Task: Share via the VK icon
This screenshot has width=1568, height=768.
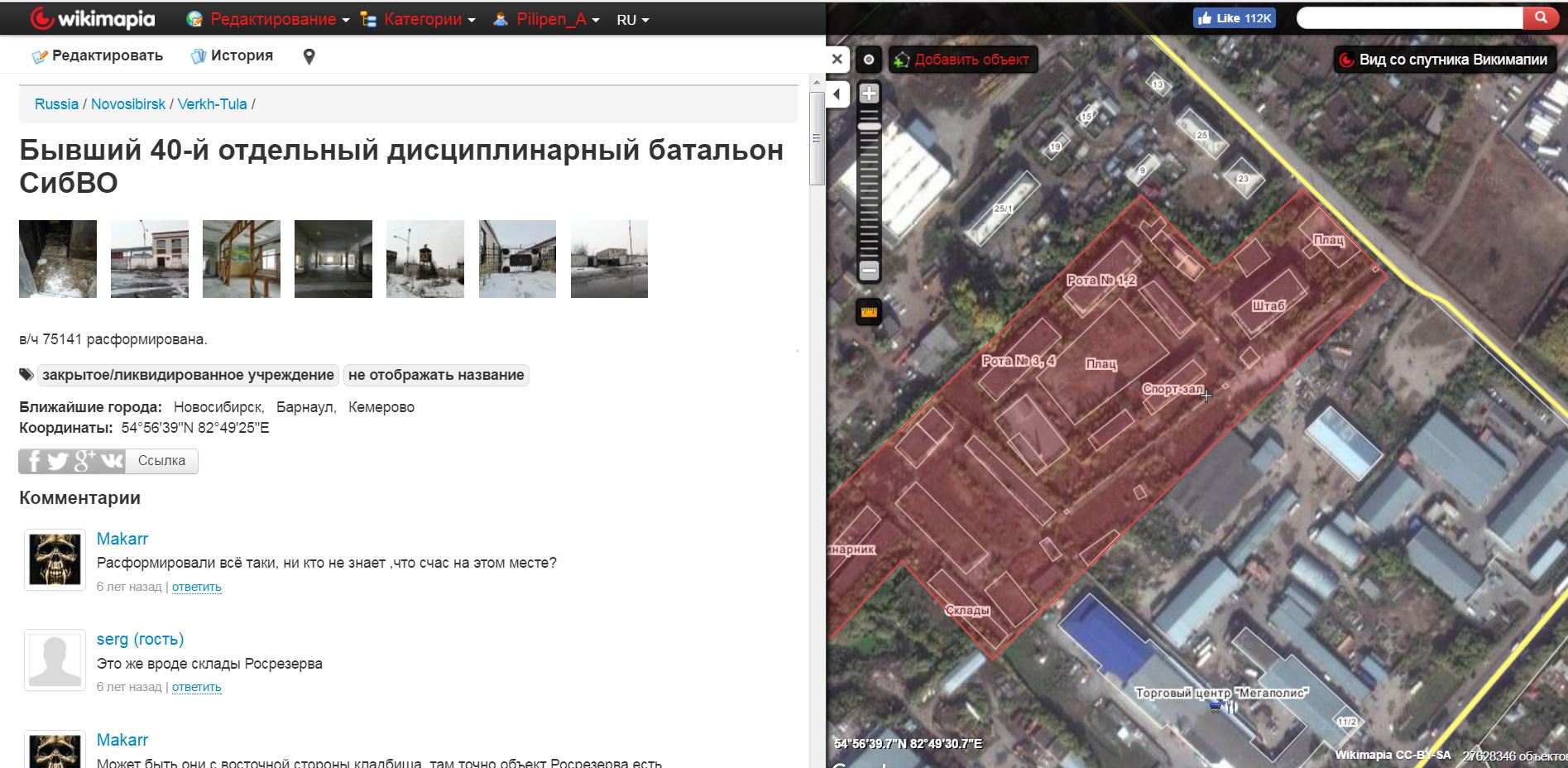Action: coord(112,461)
